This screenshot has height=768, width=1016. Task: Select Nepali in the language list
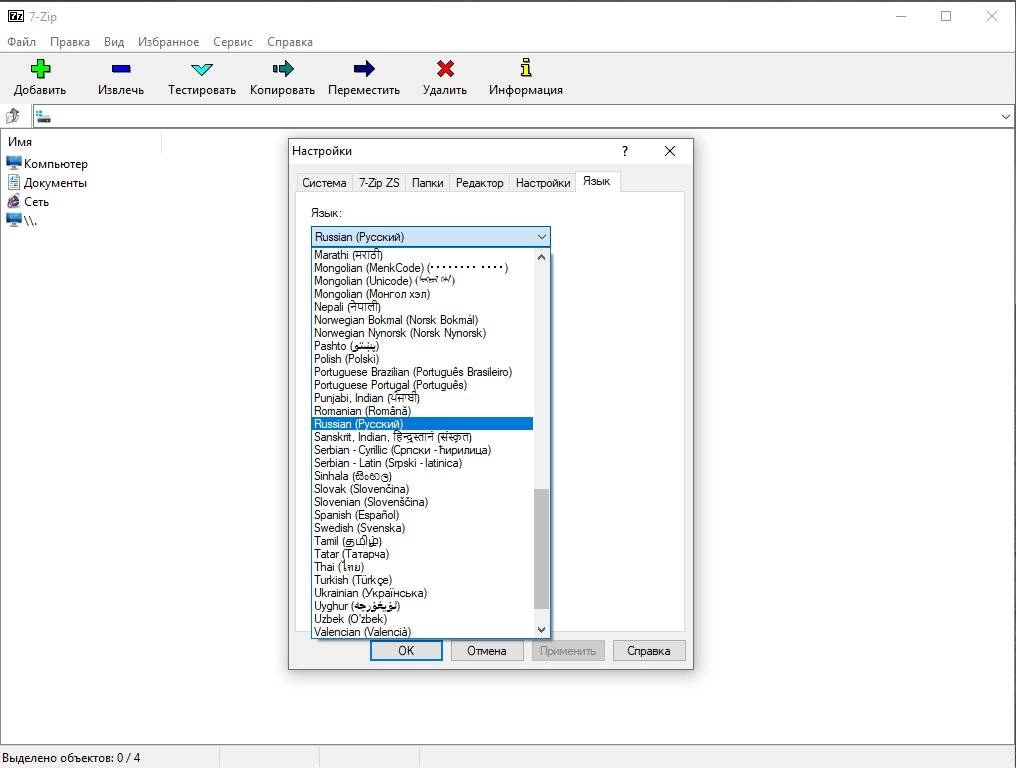click(x=422, y=307)
